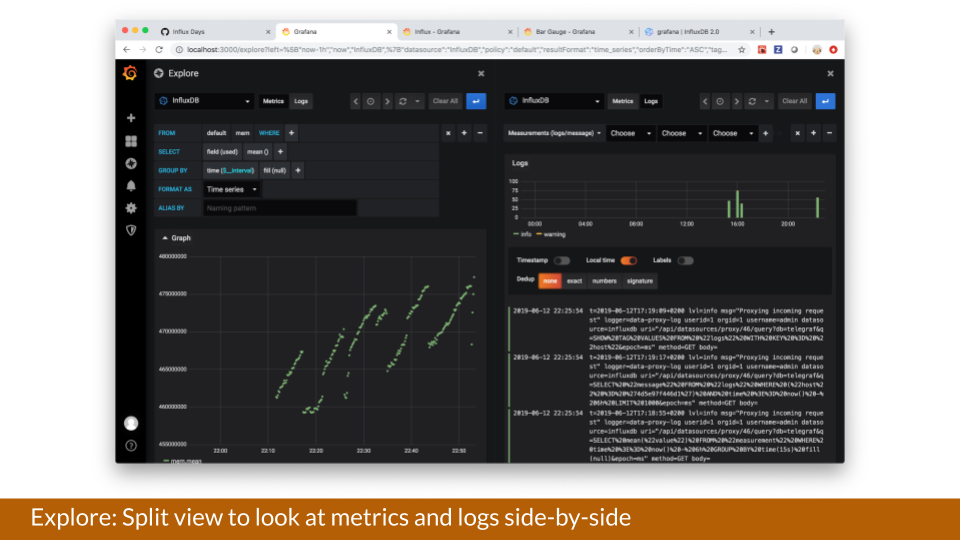The image size is (960, 540).
Task: Open Dashboards from the sidebar grid icon
Action: [x=130, y=141]
